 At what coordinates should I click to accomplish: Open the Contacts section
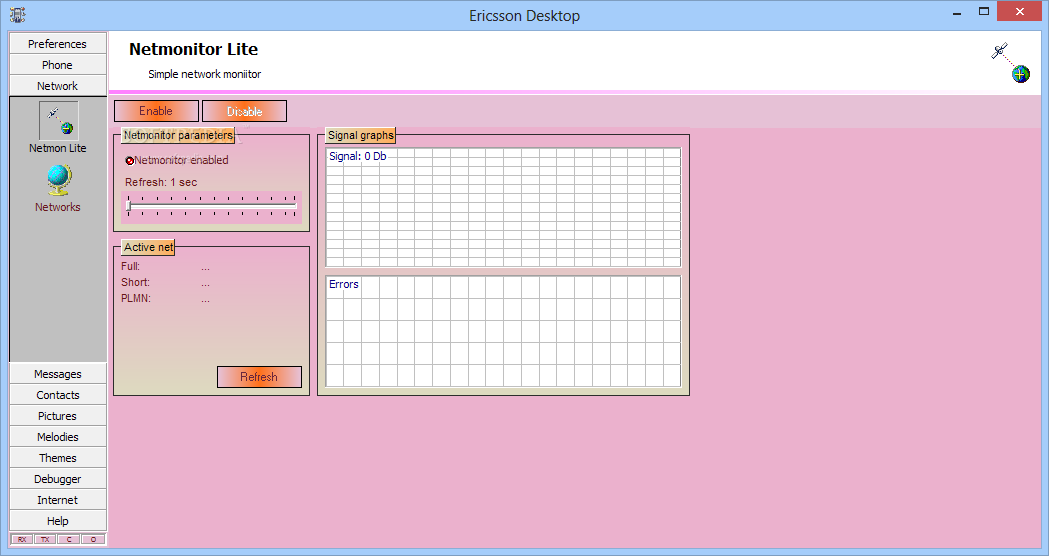(58, 395)
